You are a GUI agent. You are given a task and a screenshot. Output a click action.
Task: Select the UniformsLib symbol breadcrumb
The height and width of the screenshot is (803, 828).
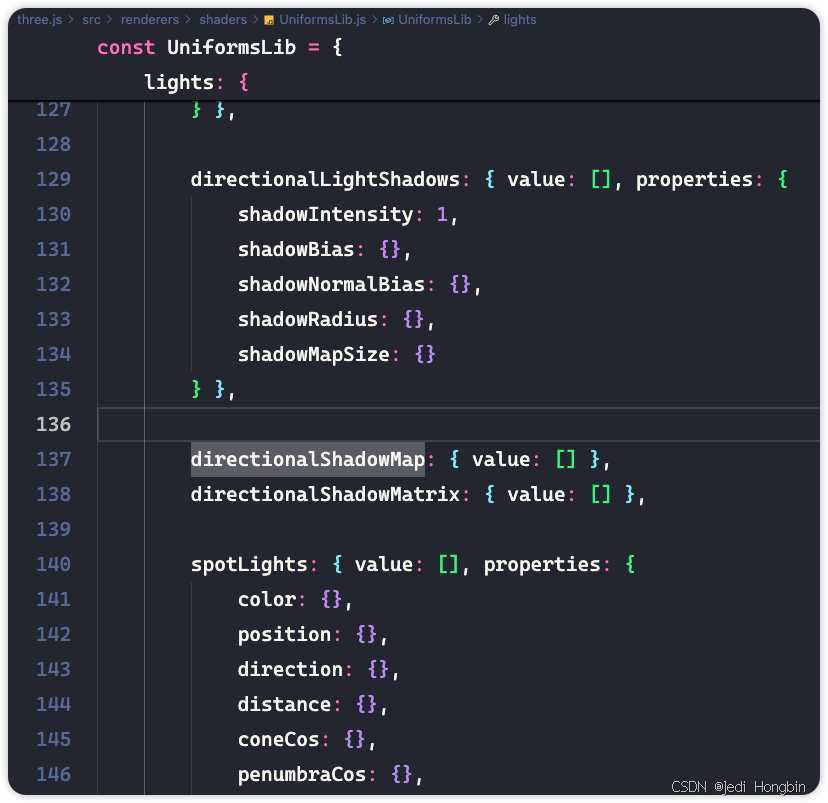click(435, 20)
